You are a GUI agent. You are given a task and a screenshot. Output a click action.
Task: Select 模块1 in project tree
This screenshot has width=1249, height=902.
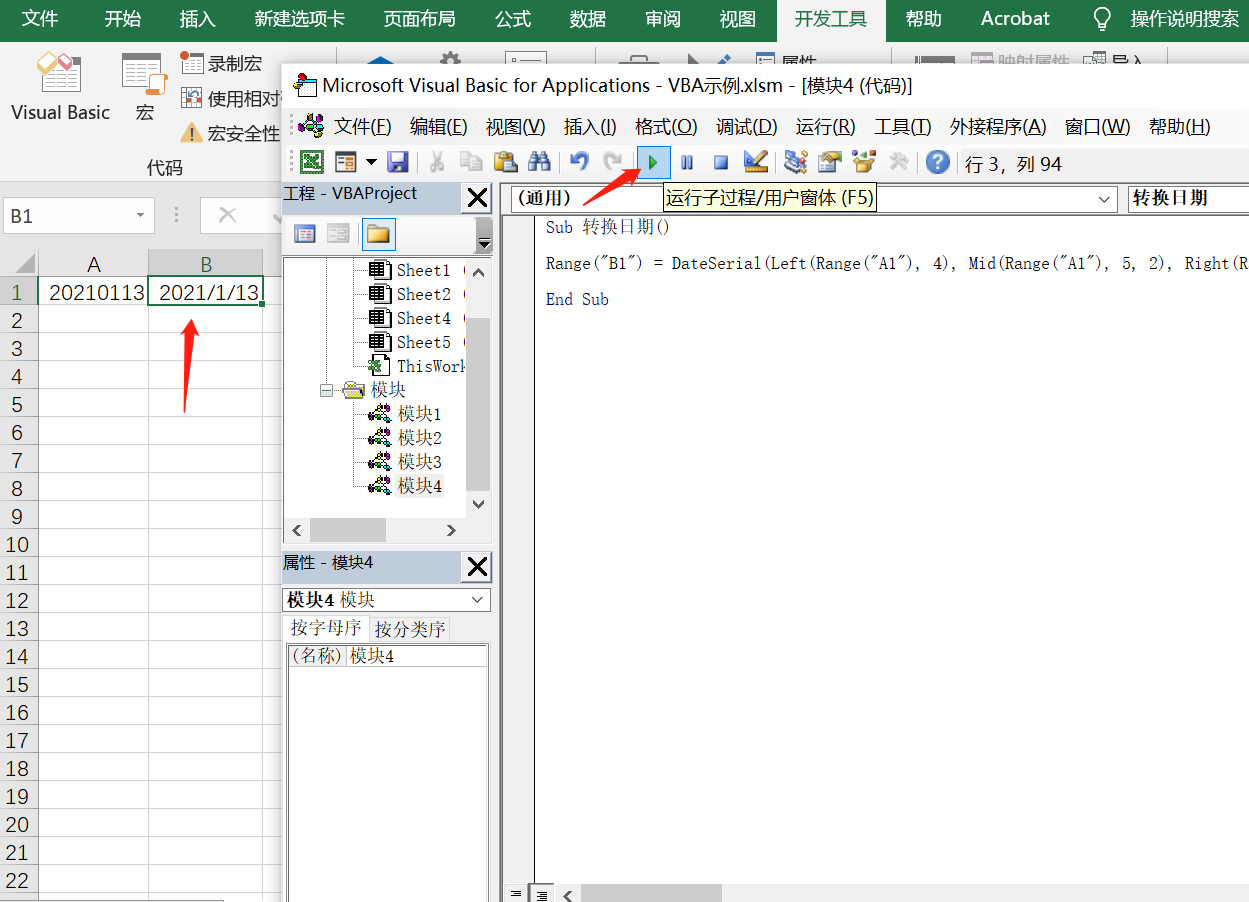pos(419,414)
